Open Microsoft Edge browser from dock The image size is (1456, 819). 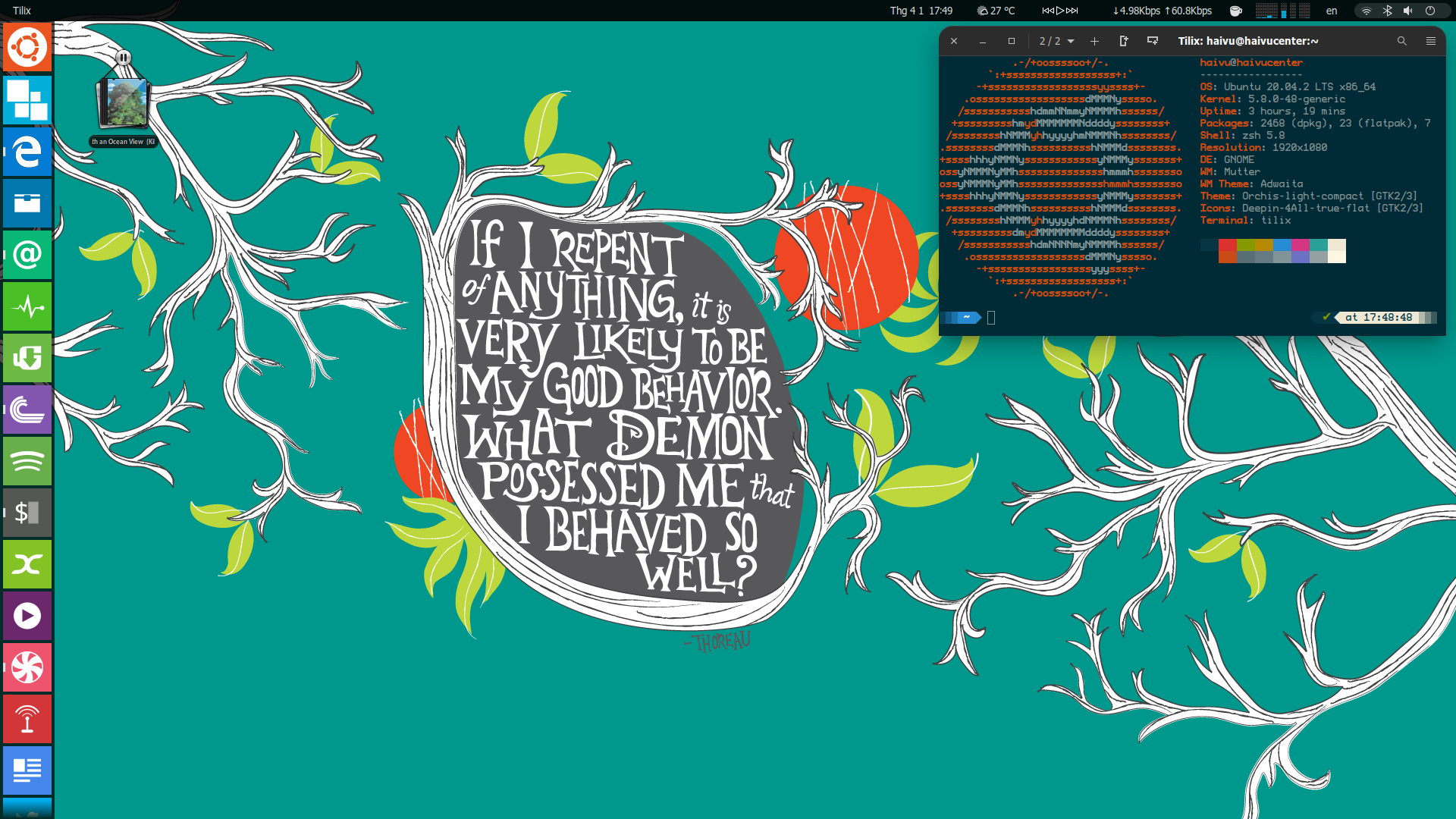tap(27, 151)
